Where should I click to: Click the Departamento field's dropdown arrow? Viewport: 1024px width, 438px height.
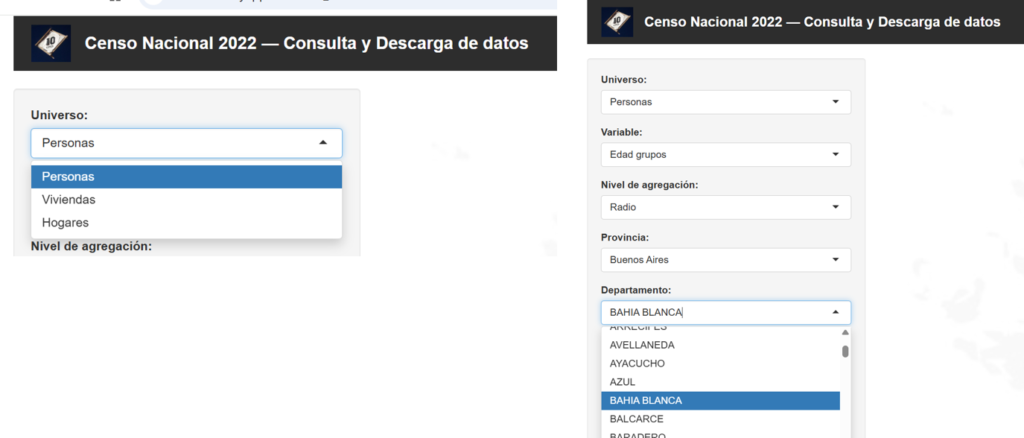tap(835, 312)
